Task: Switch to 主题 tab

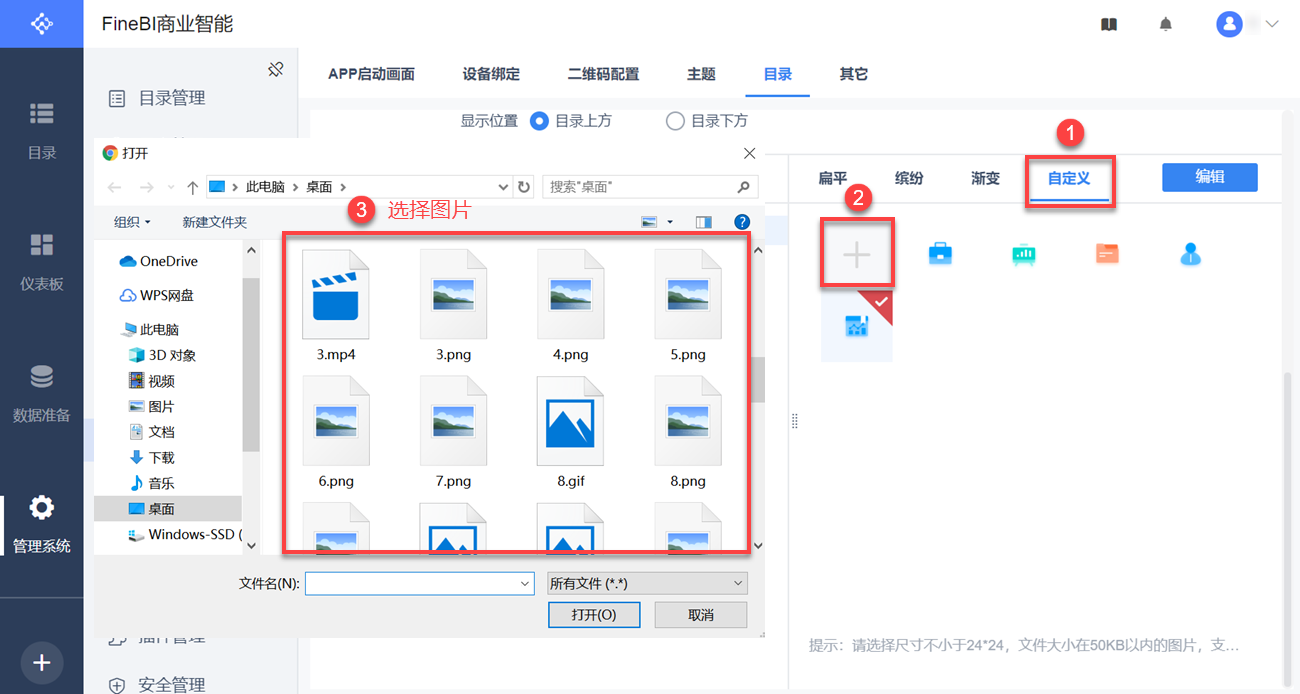Action: pyautogui.click(x=701, y=74)
